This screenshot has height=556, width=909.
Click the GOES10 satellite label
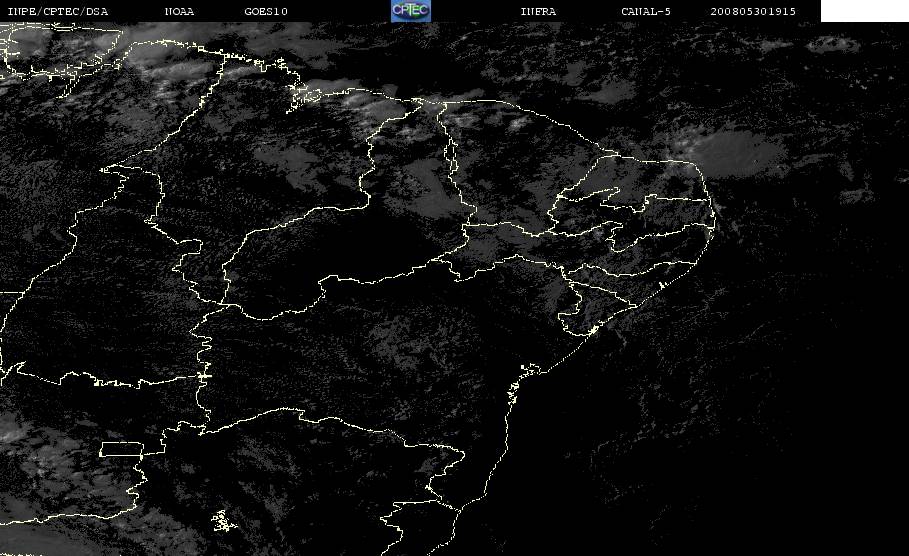(266, 11)
